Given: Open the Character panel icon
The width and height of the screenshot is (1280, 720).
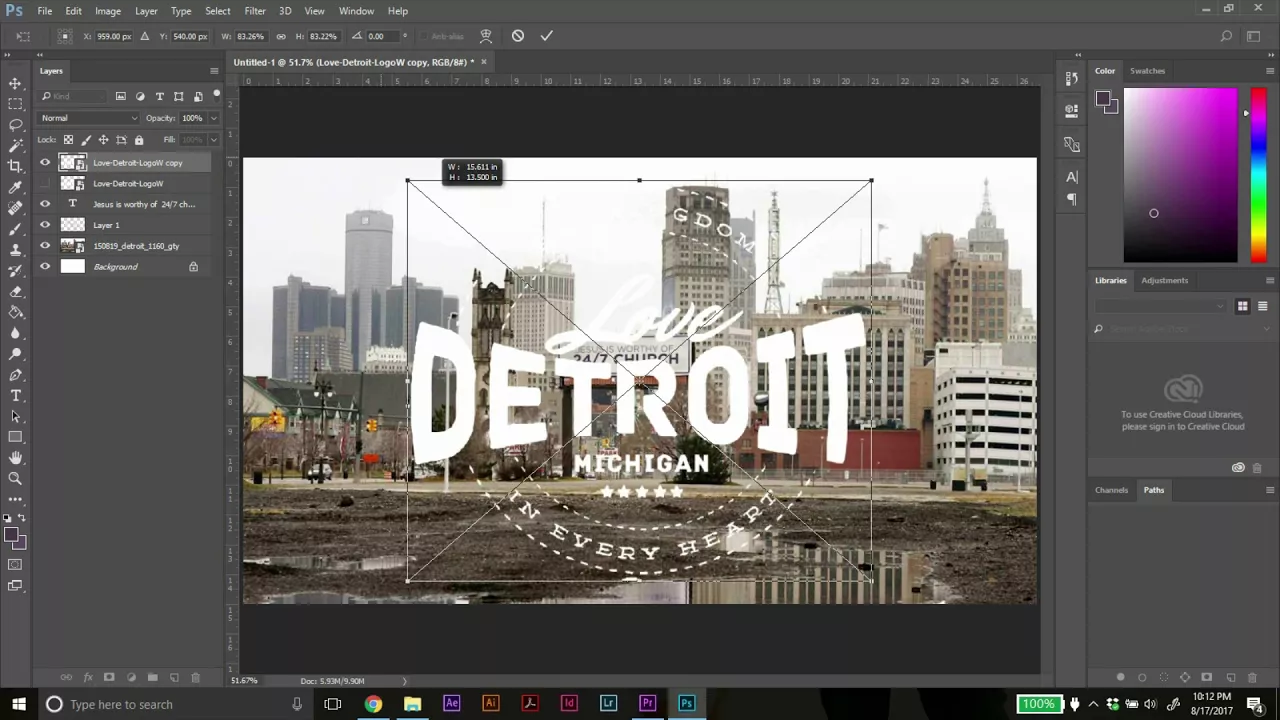Looking at the screenshot, I should coord(1072,177).
